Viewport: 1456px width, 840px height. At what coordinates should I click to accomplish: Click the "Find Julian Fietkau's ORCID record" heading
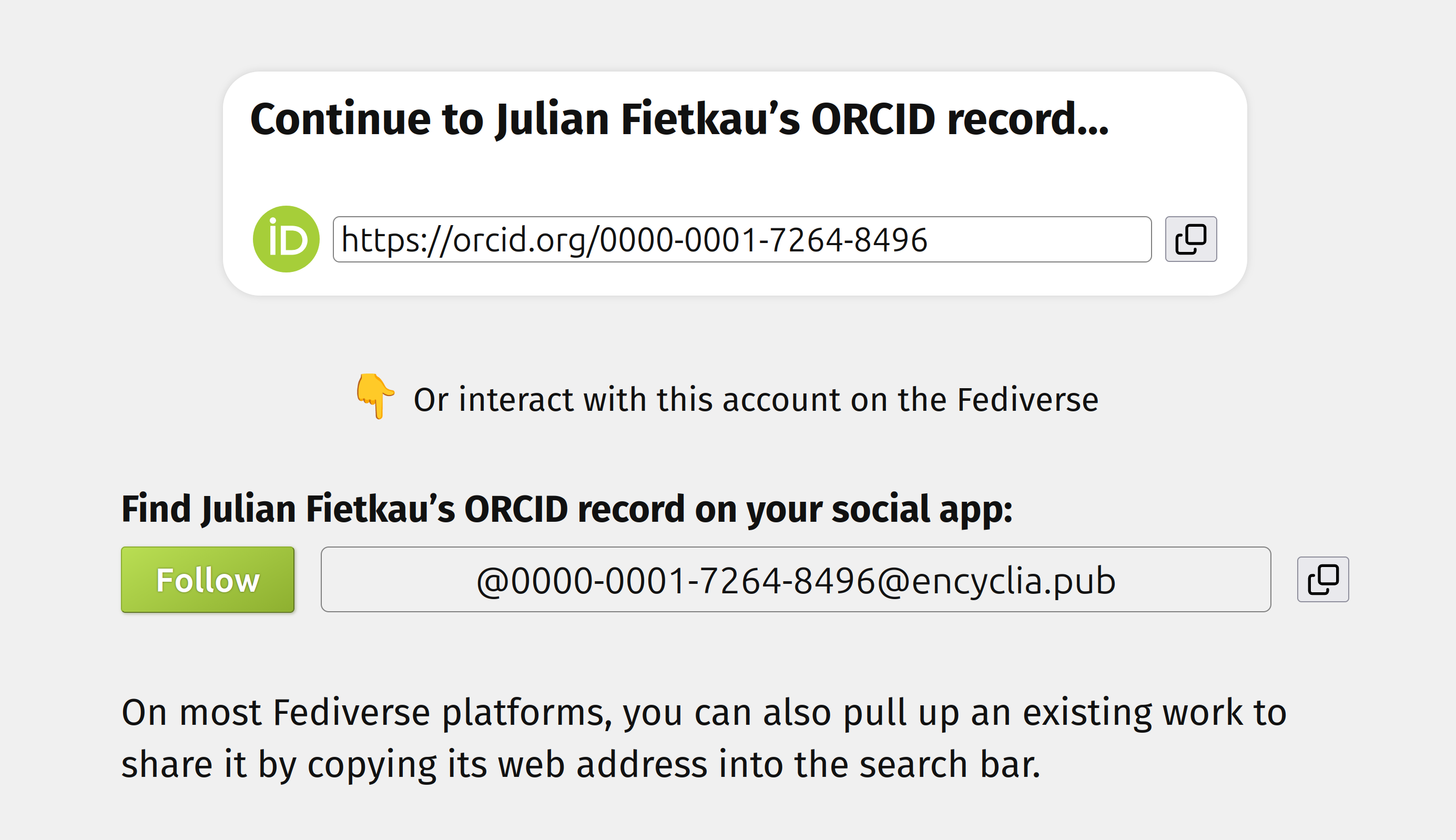(566, 509)
